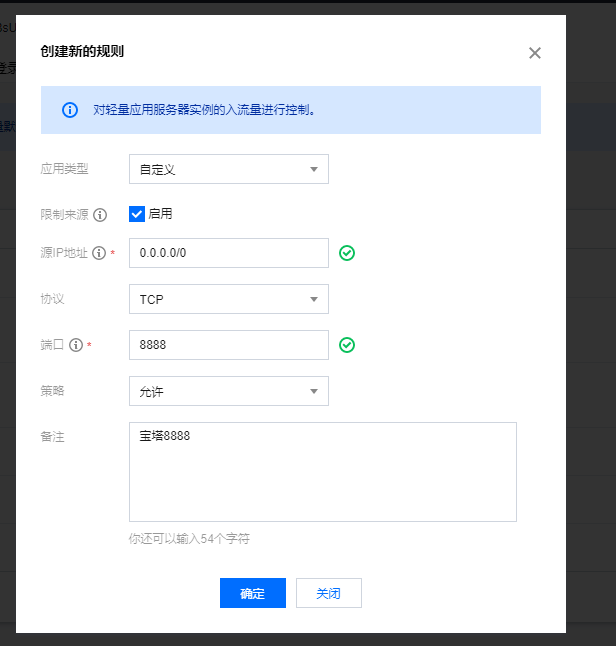
Task: Click the port field containing 8888
Action: [228, 345]
